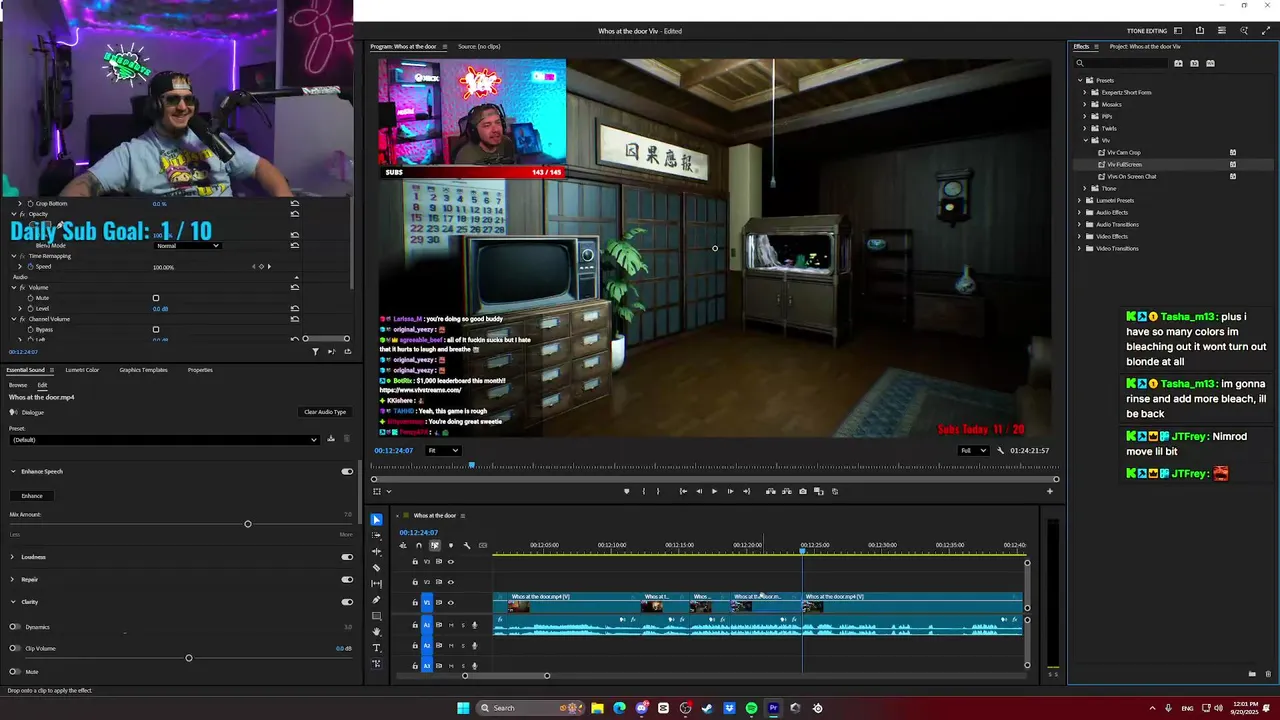Click the filter funnel in Effect Controls
1280x720 pixels.
point(316,351)
